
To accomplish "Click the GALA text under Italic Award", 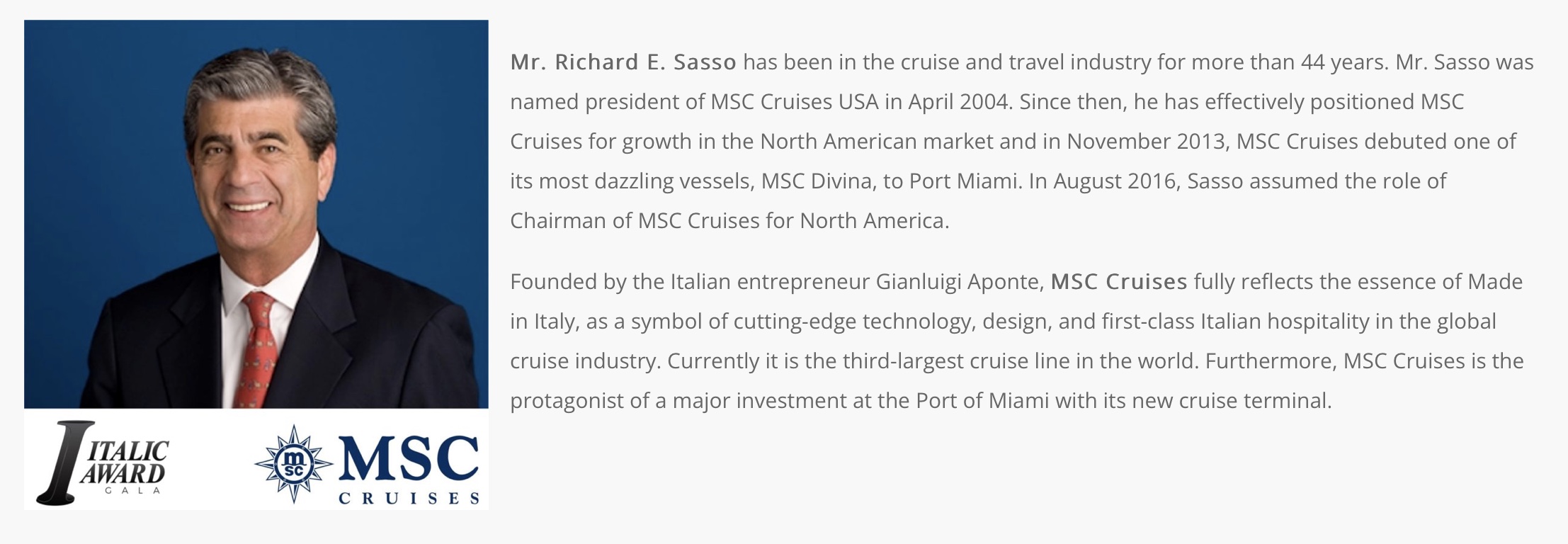I will (x=132, y=490).
